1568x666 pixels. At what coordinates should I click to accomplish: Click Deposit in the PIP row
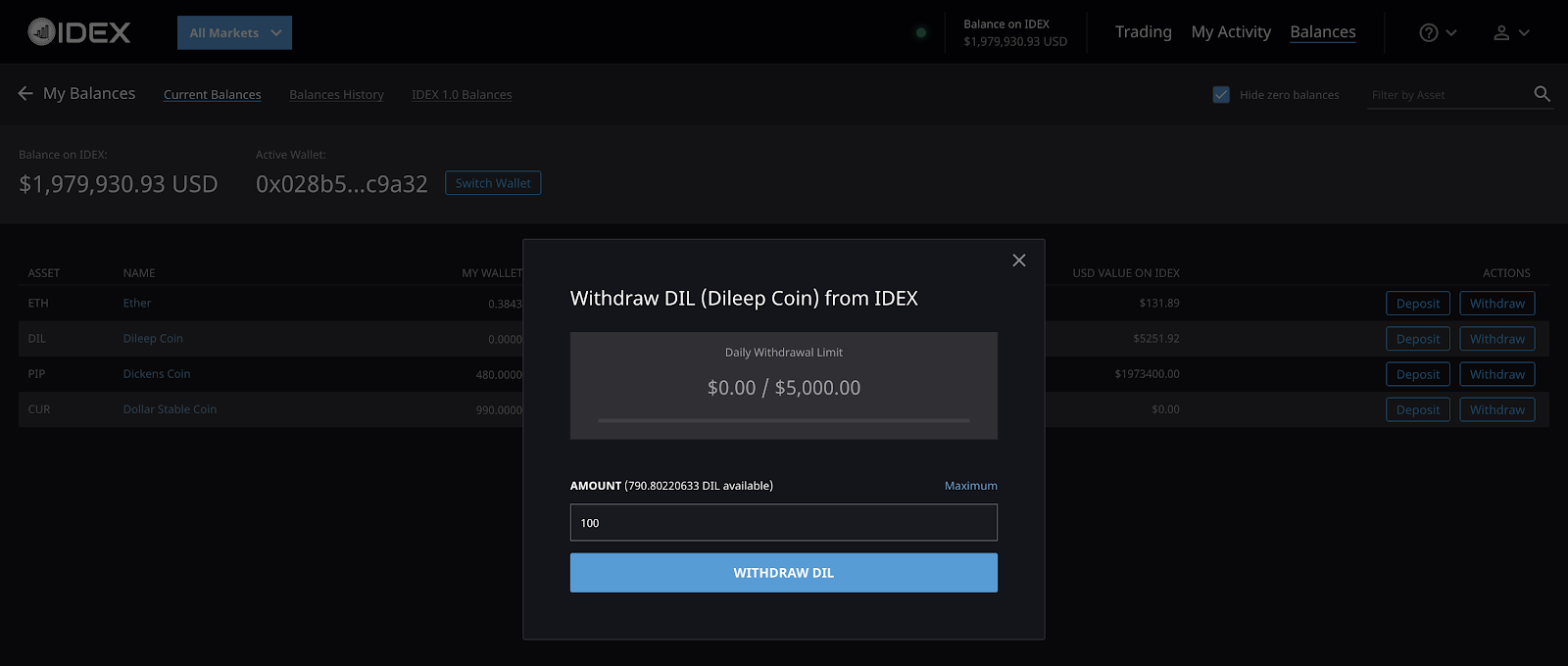tap(1418, 374)
